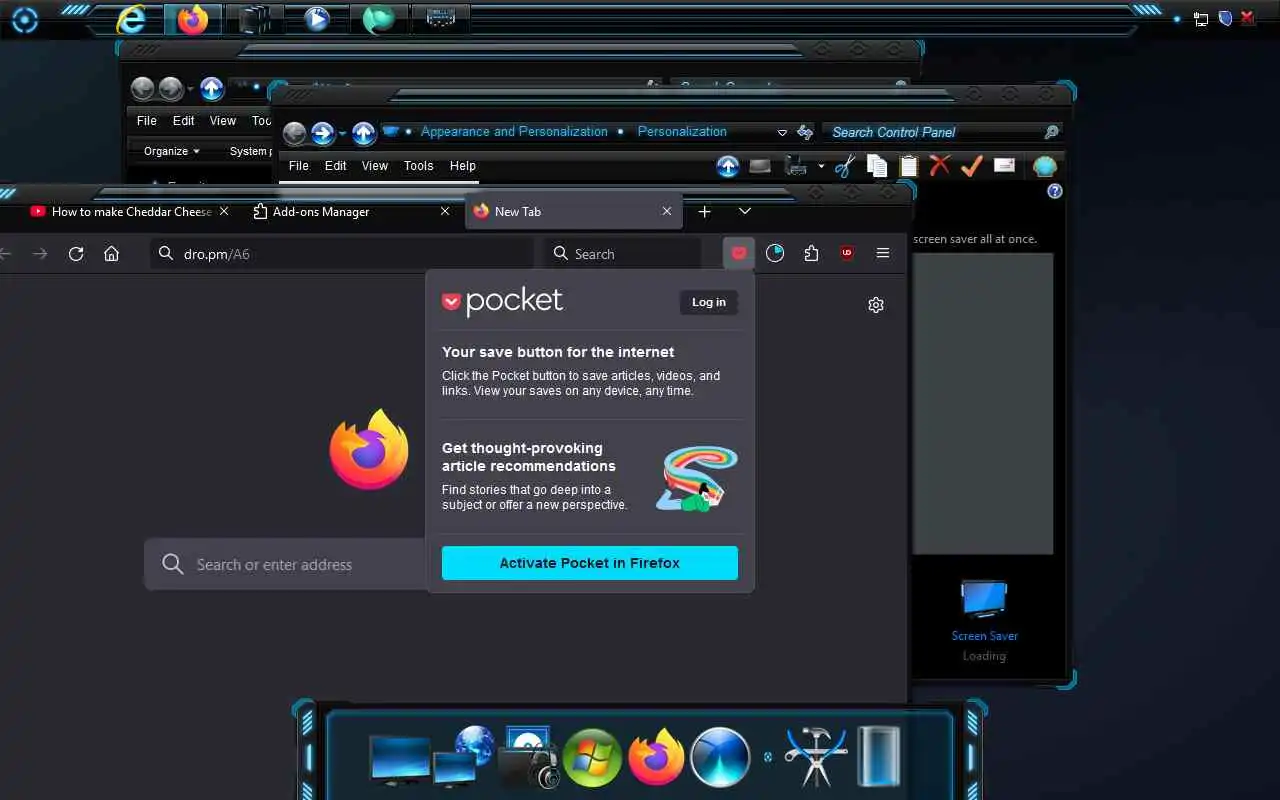The height and width of the screenshot is (800, 1280).
Task: Open the Windows logo orb in the dock
Action: (592, 757)
